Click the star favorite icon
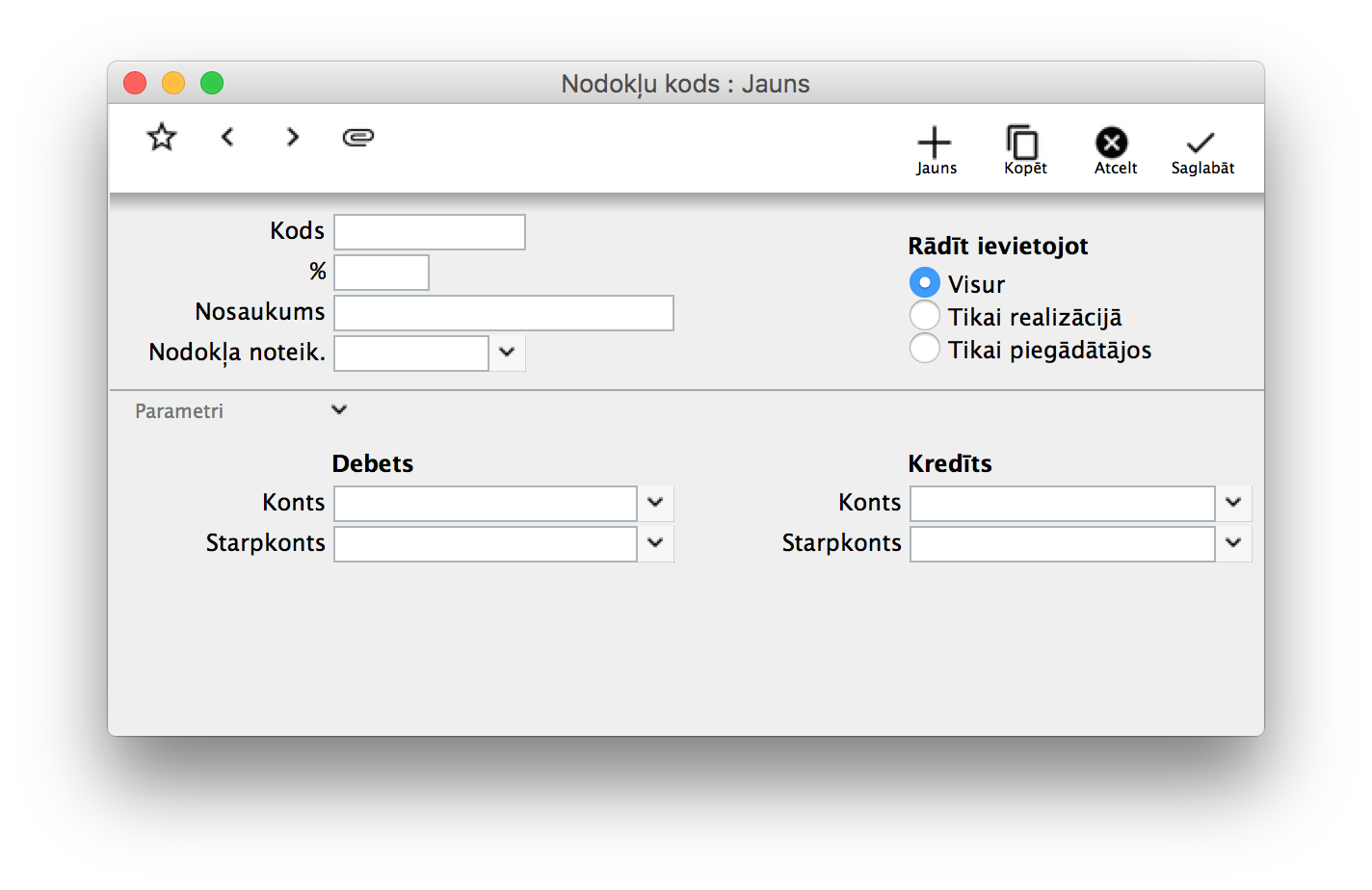This screenshot has width=1372, height=890. pos(162,138)
